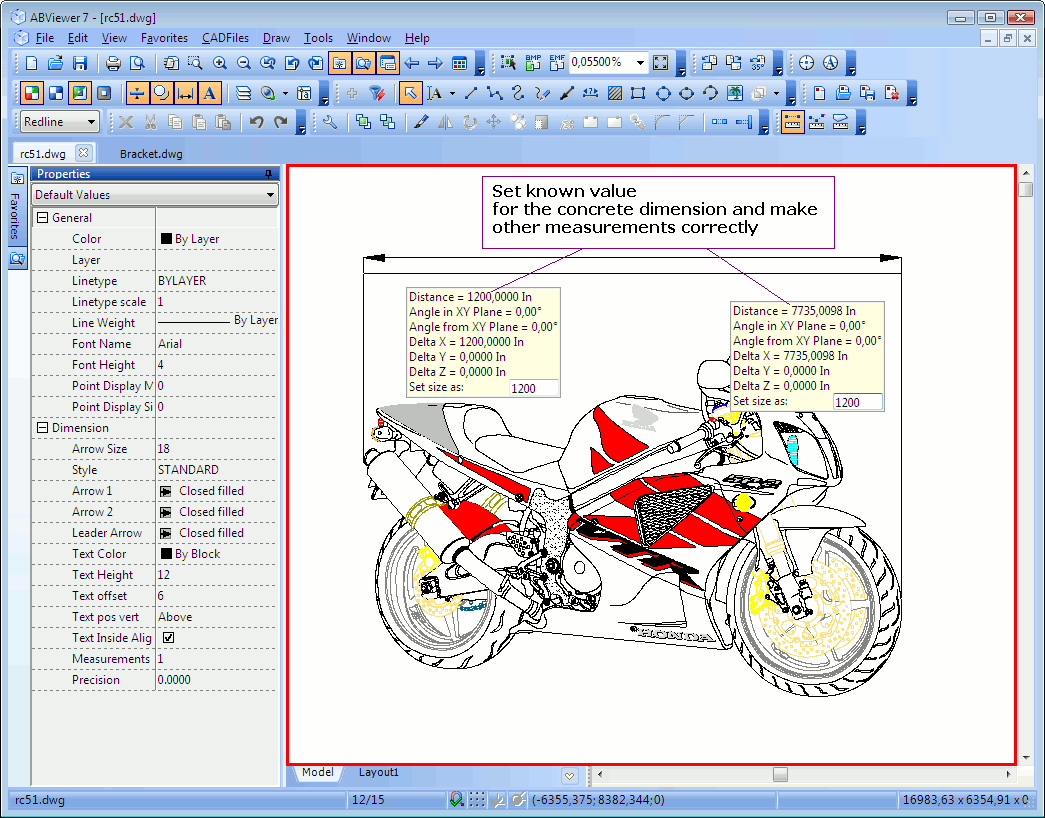This screenshot has width=1045, height=818.
Task: Click the Print icon in toolbar
Action: point(113,63)
